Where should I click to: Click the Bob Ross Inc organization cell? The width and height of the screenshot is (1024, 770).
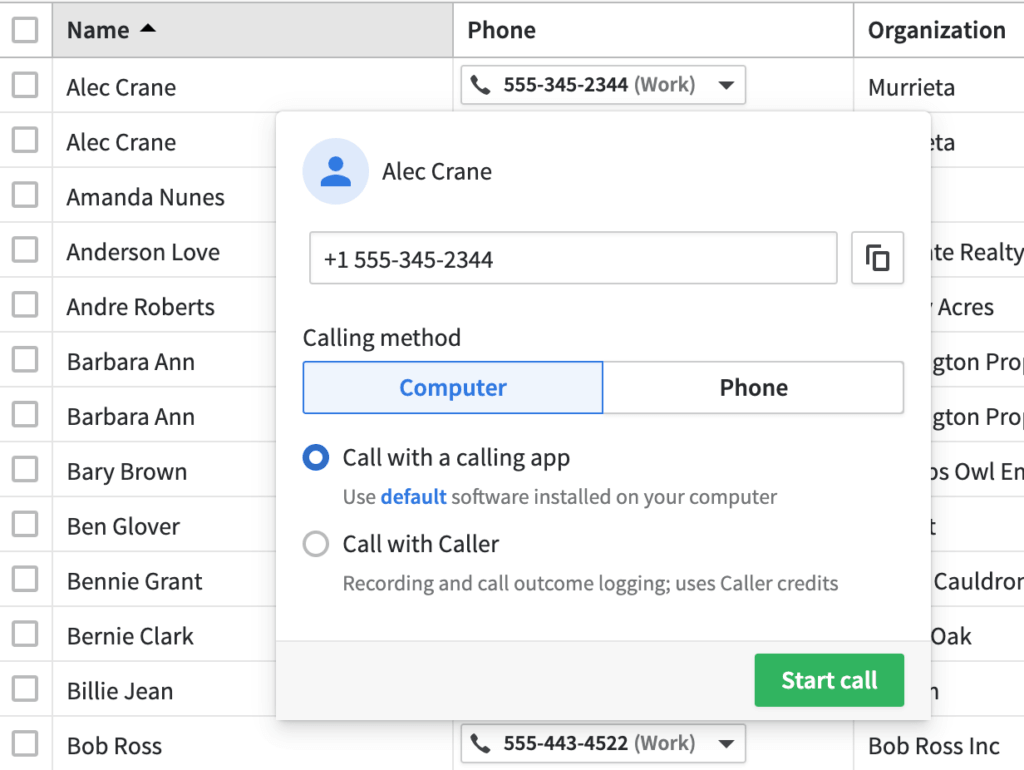click(x=934, y=746)
